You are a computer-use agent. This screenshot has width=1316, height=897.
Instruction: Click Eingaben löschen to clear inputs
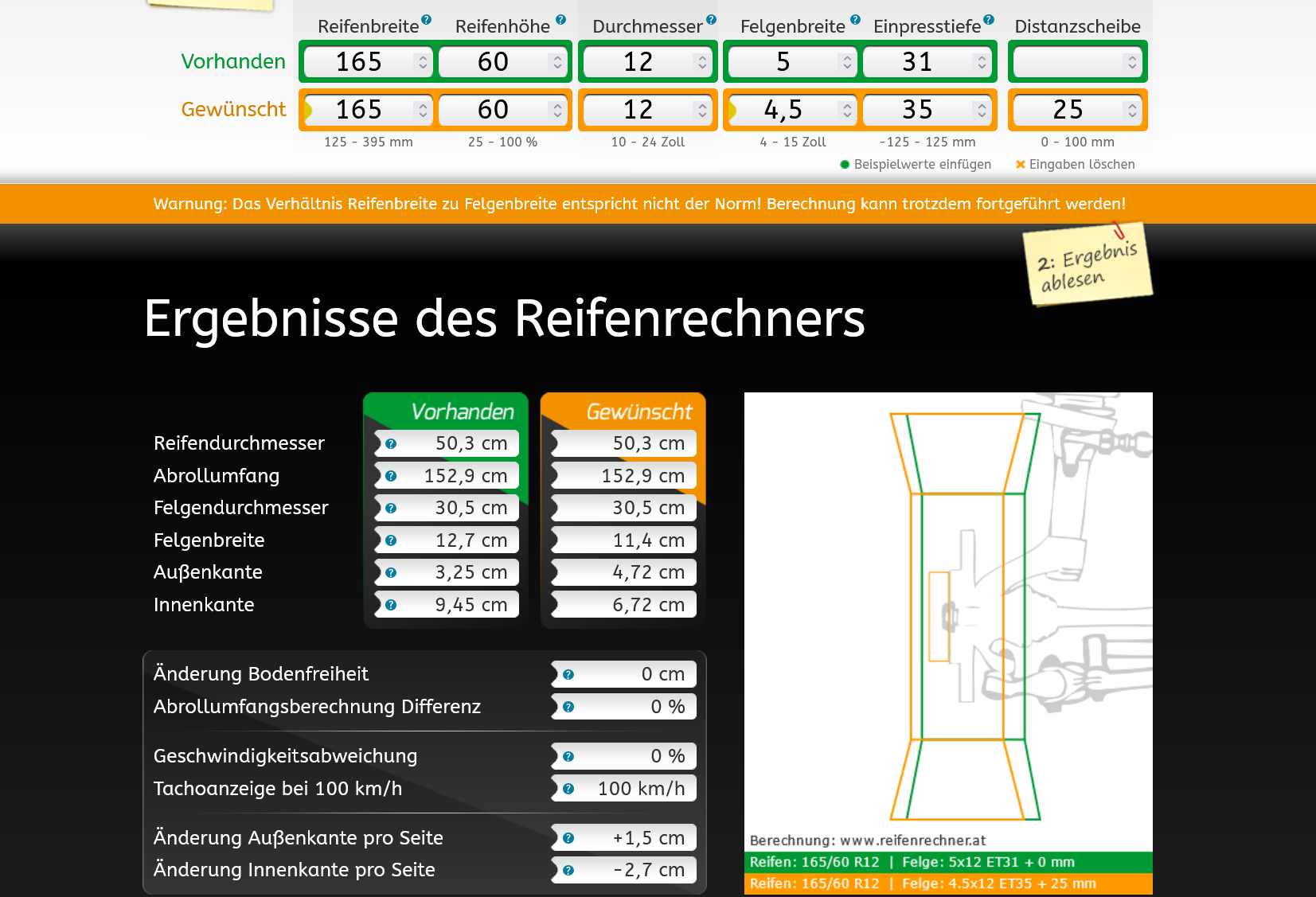click(1081, 165)
